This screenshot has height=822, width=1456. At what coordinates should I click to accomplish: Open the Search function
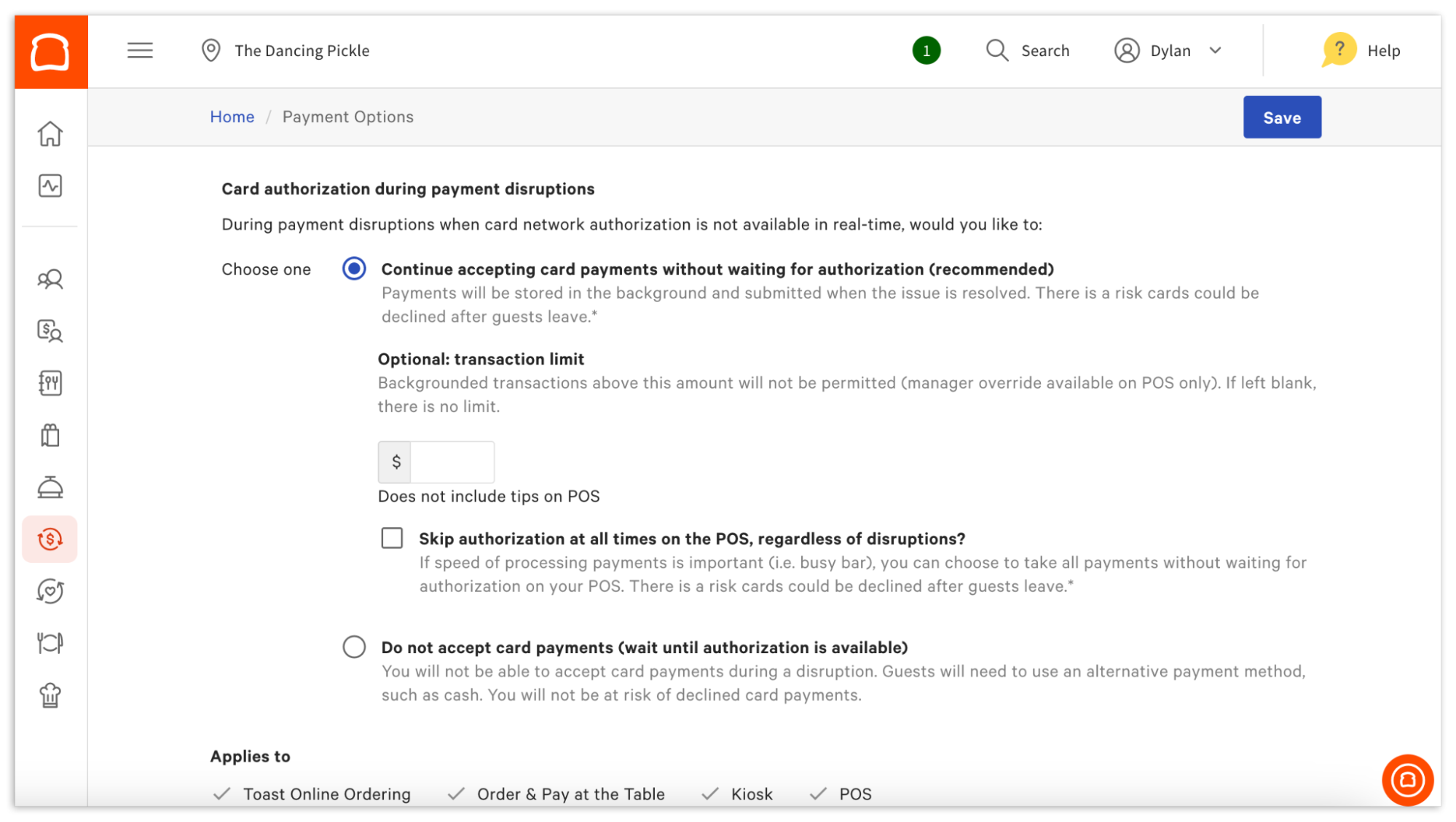pos(1028,50)
